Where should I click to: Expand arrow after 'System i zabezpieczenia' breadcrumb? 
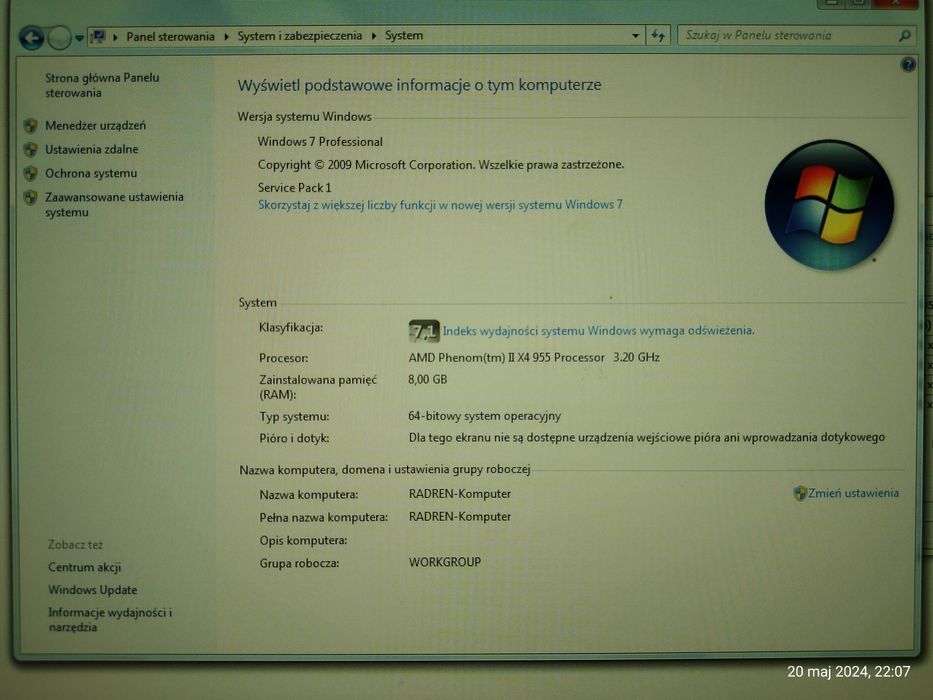[374, 36]
